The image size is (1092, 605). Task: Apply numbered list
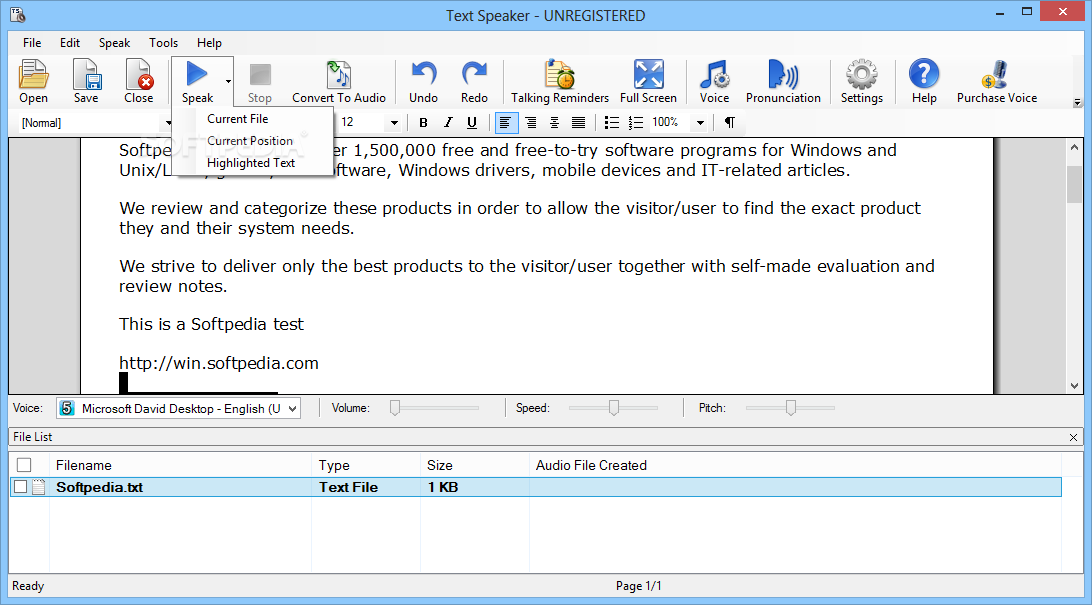click(x=635, y=123)
